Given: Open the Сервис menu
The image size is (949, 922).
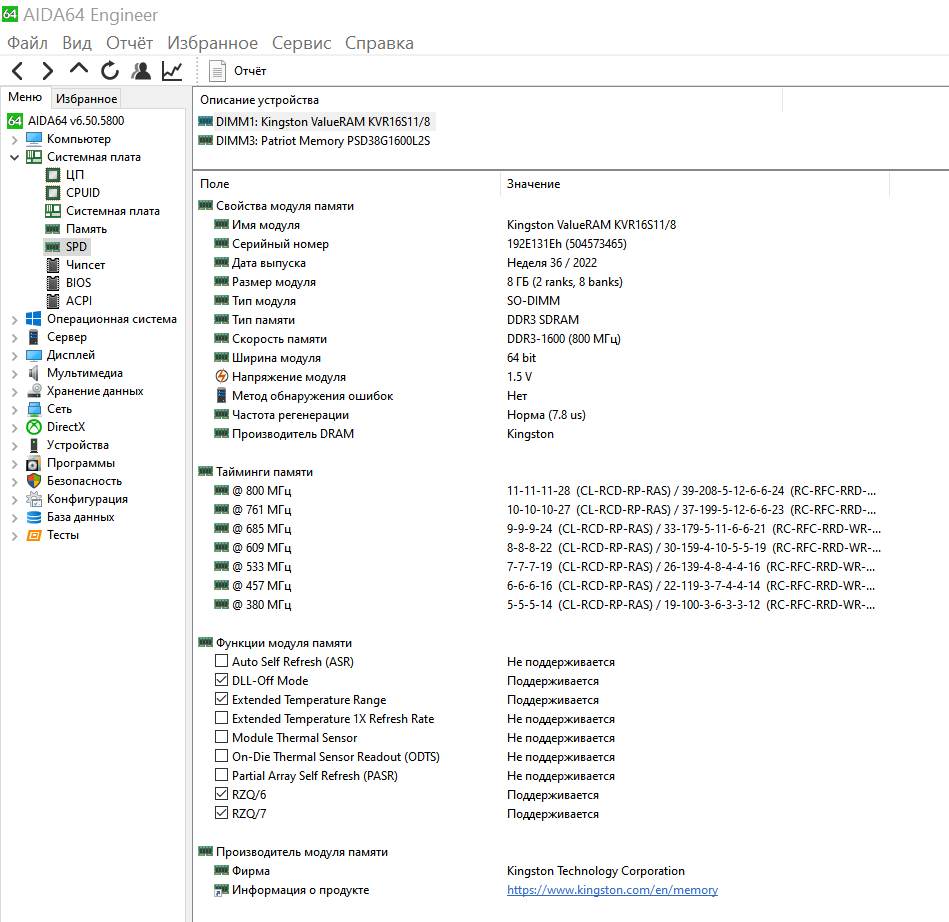Looking at the screenshot, I should (x=301, y=43).
